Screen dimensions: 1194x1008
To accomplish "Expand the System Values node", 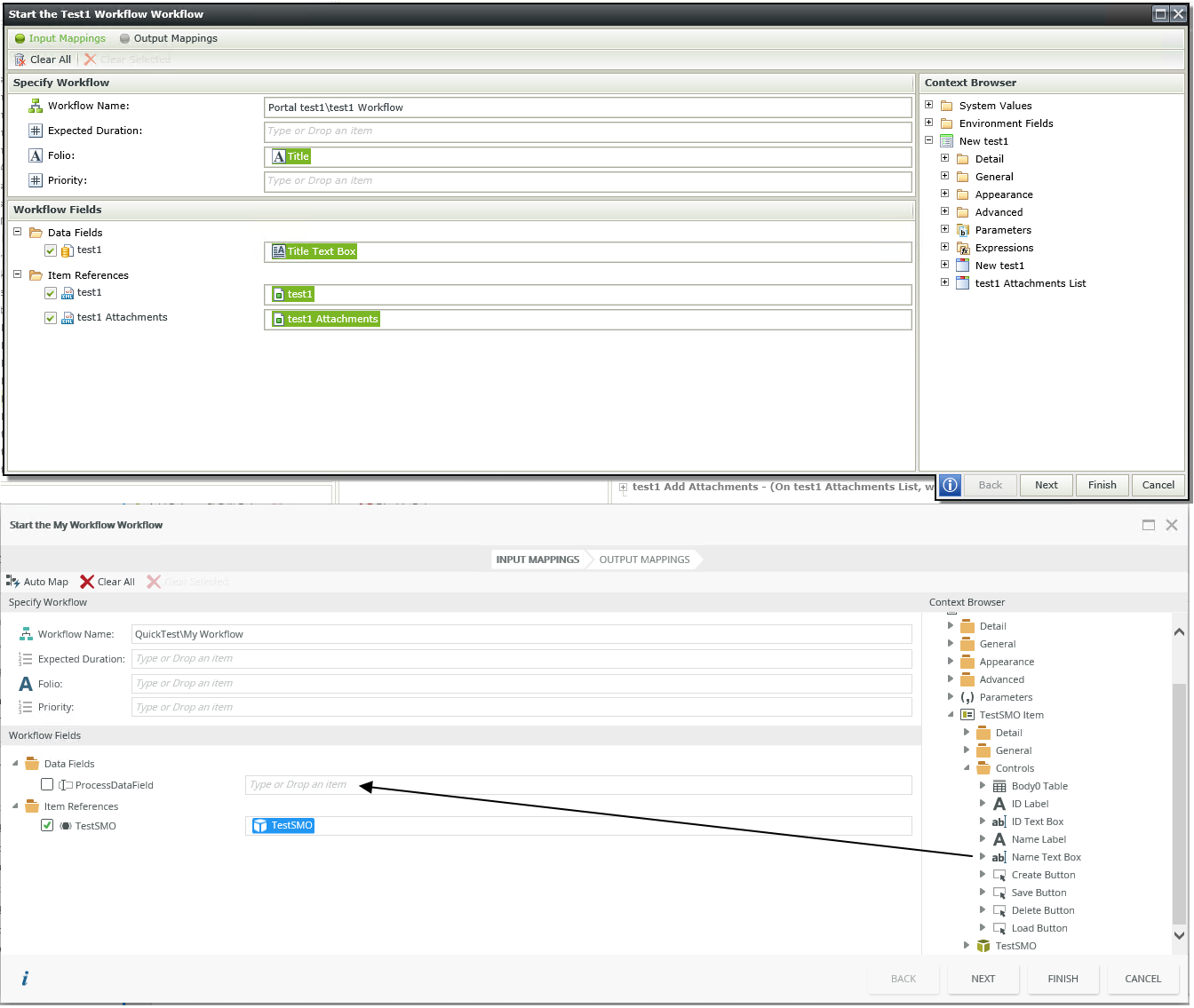I will coord(929,105).
